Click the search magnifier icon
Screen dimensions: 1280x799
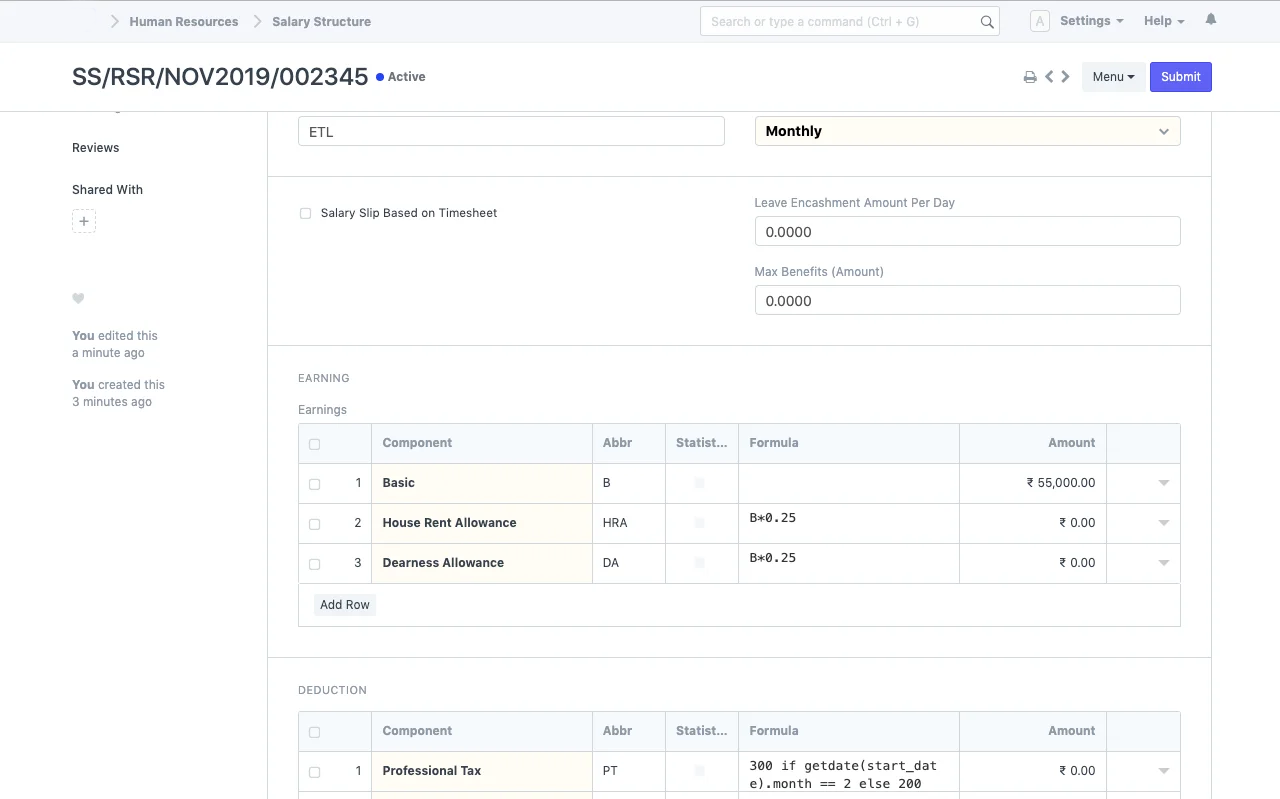coord(986,21)
